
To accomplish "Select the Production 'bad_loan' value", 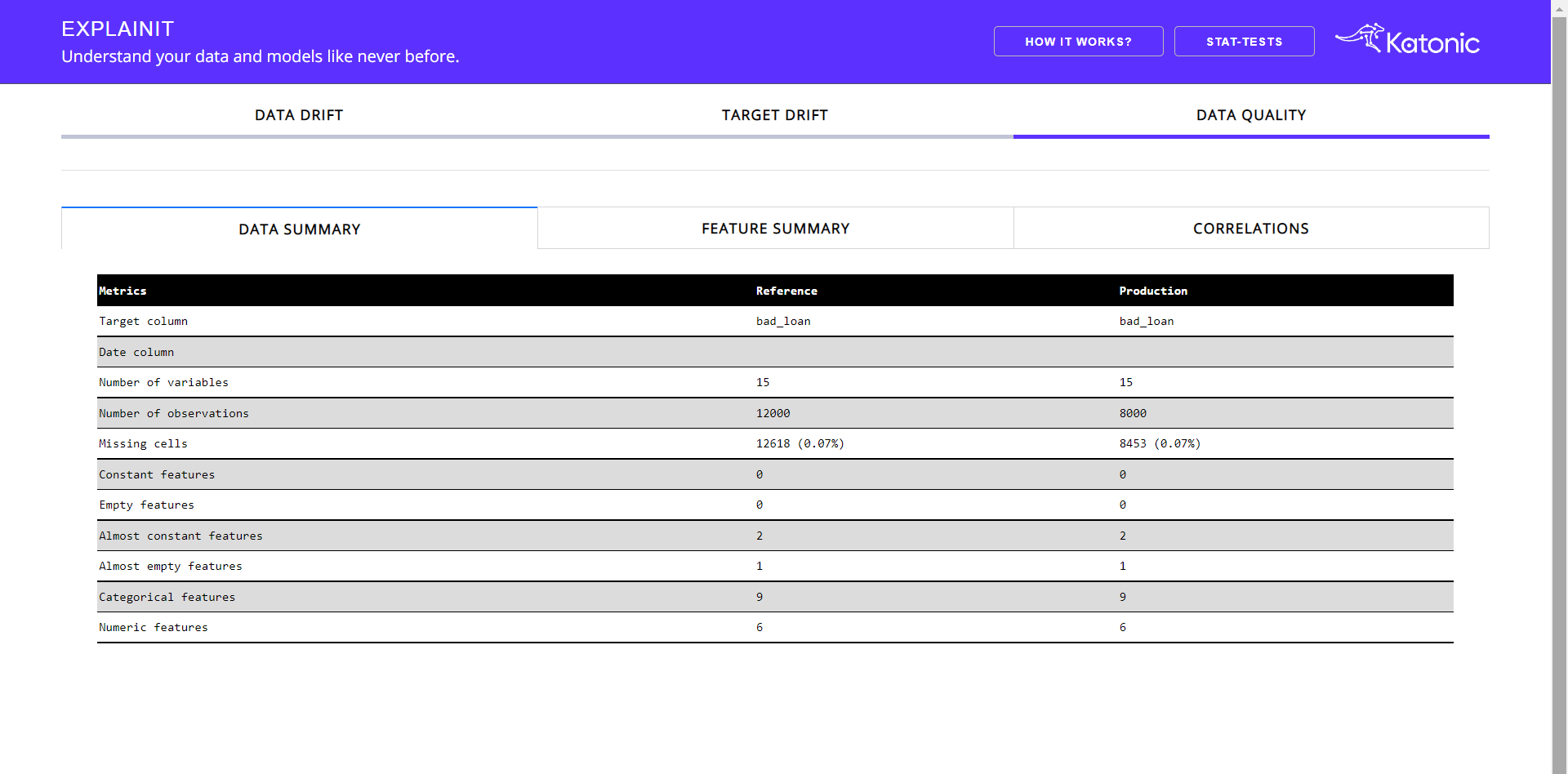I will pyautogui.click(x=1147, y=322).
